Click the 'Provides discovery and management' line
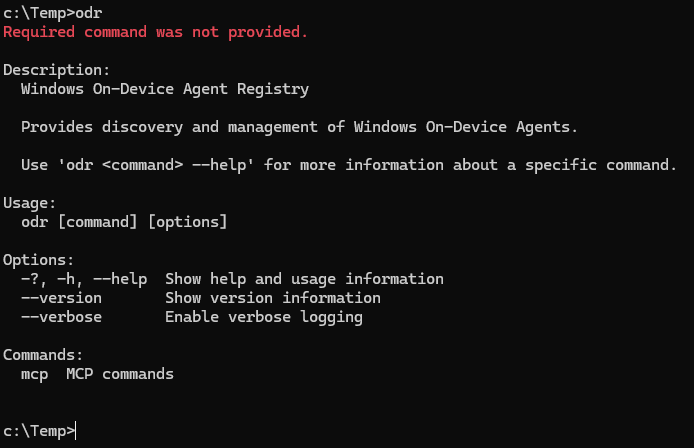The height and width of the screenshot is (448, 694). (299, 127)
